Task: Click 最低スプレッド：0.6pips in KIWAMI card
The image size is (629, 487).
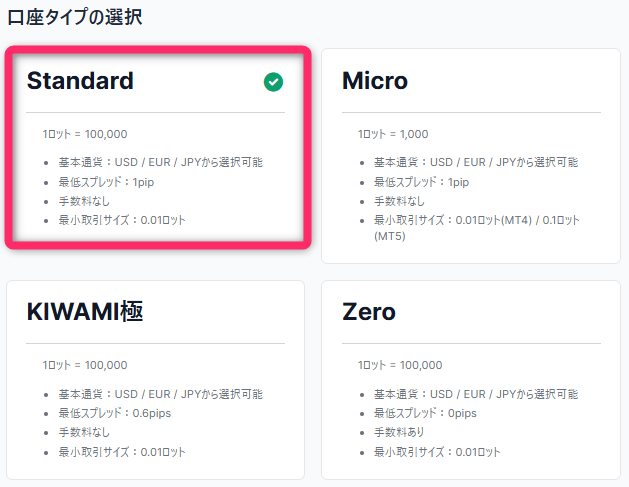Action: (x=115, y=413)
